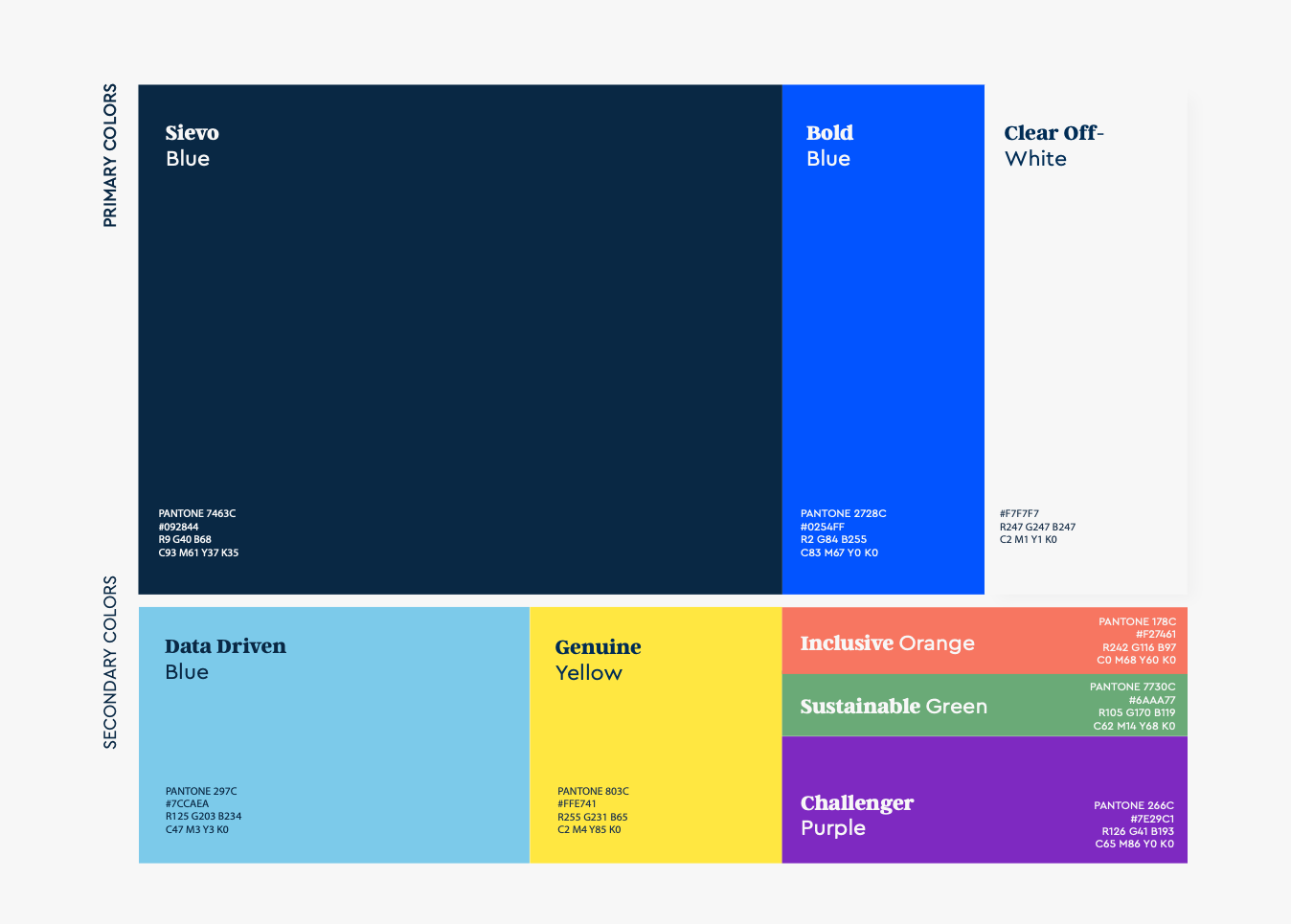This screenshot has height=924, width=1291.
Task: Click the #7E29C1 hex code
Action: pos(1151,819)
